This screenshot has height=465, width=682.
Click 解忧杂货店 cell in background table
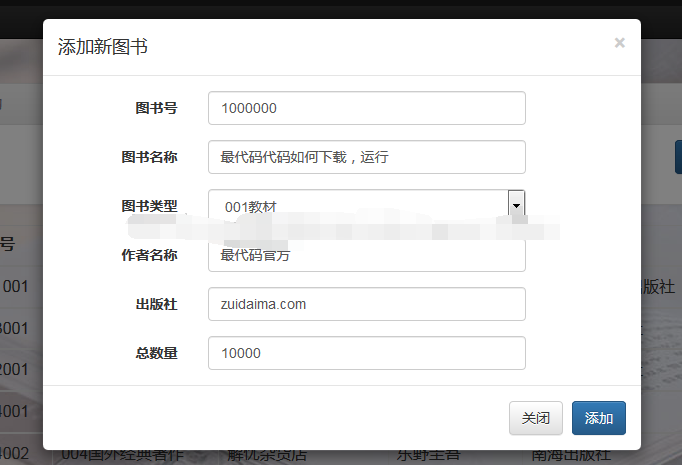267,455
